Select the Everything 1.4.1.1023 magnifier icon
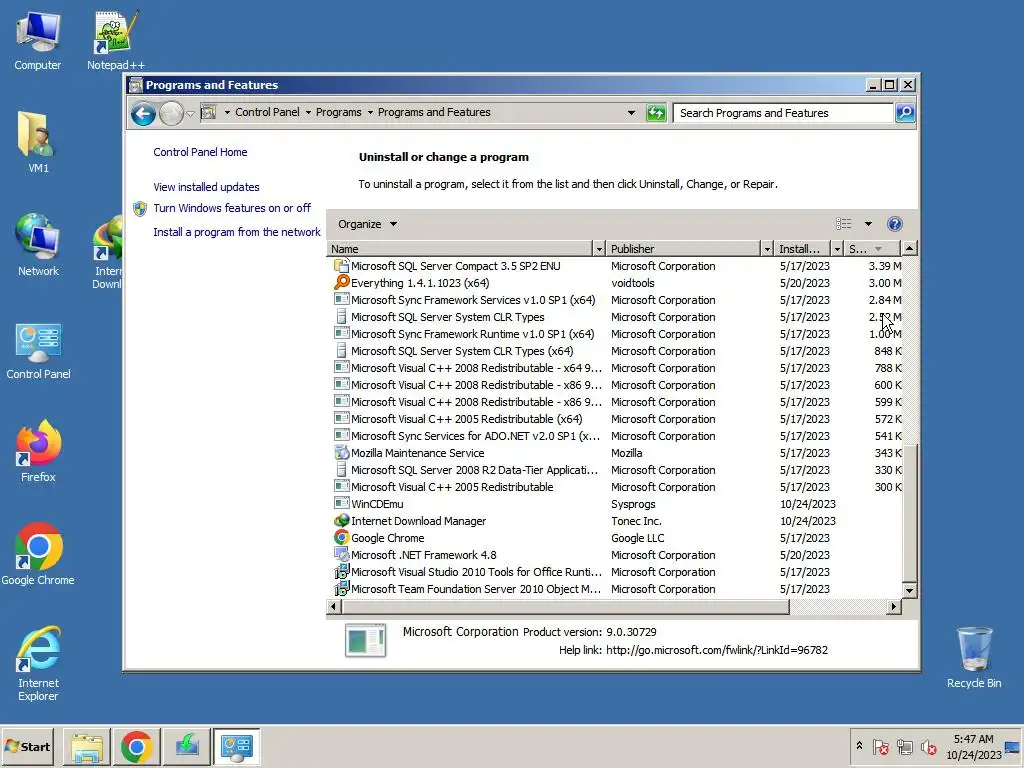 click(342, 283)
